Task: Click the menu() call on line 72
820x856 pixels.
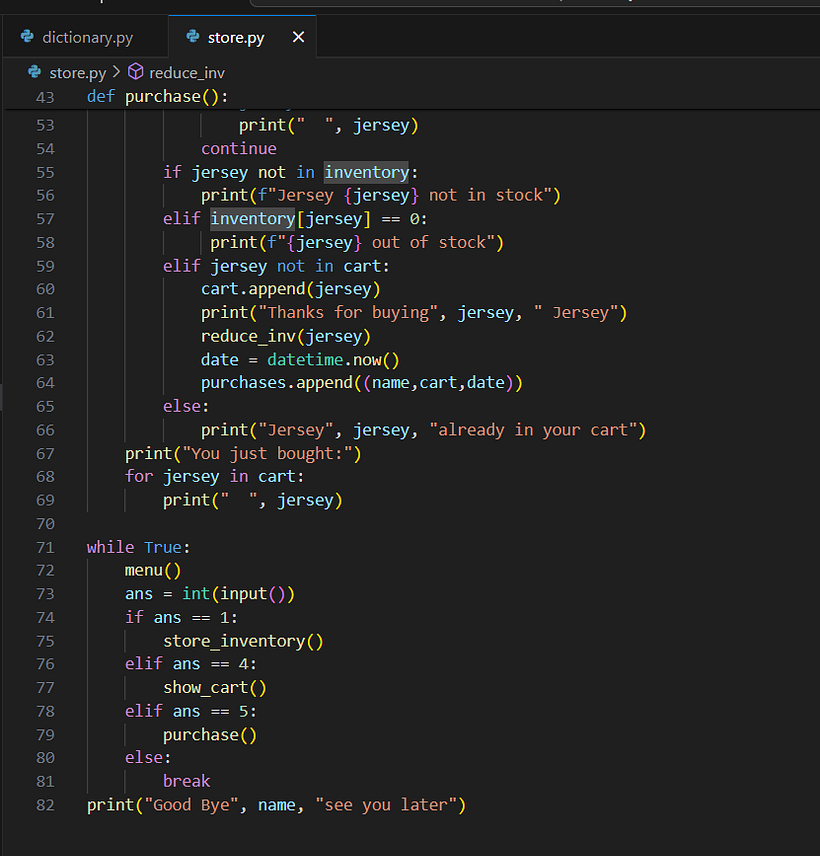Action: click(153, 570)
